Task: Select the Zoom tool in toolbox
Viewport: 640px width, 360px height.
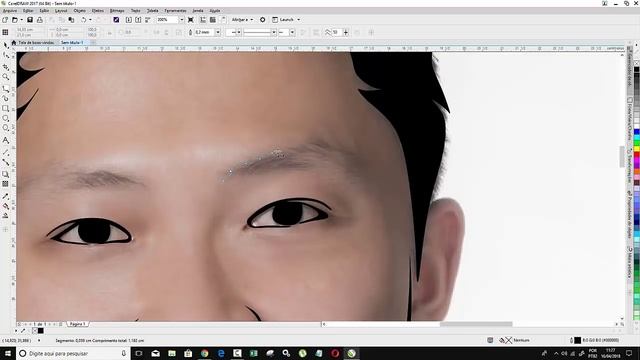Action: coord(6,77)
